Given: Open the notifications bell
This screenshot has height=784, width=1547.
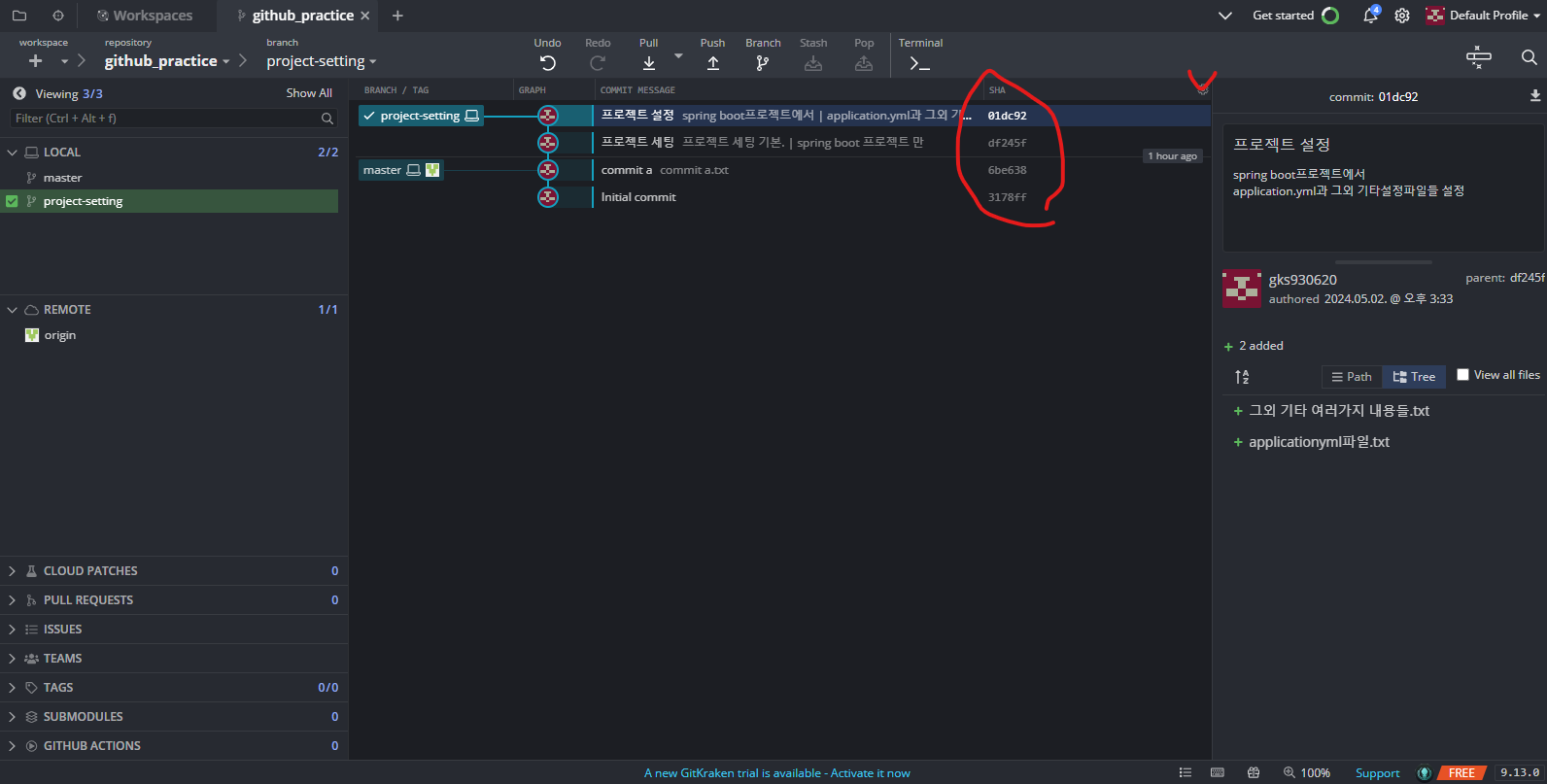Looking at the screenshot, I should [1371, 15].
